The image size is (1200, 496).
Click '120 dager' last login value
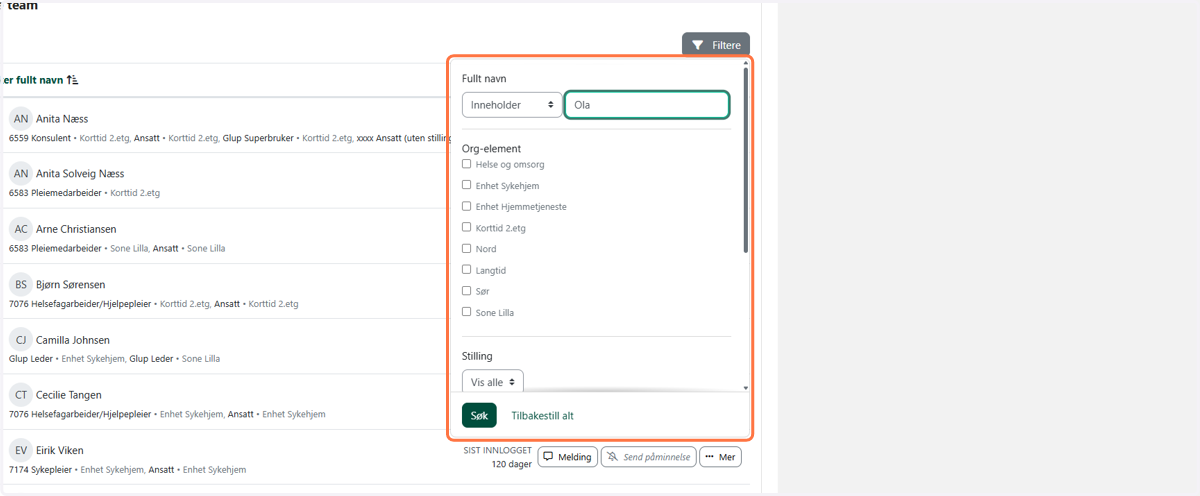512,464
